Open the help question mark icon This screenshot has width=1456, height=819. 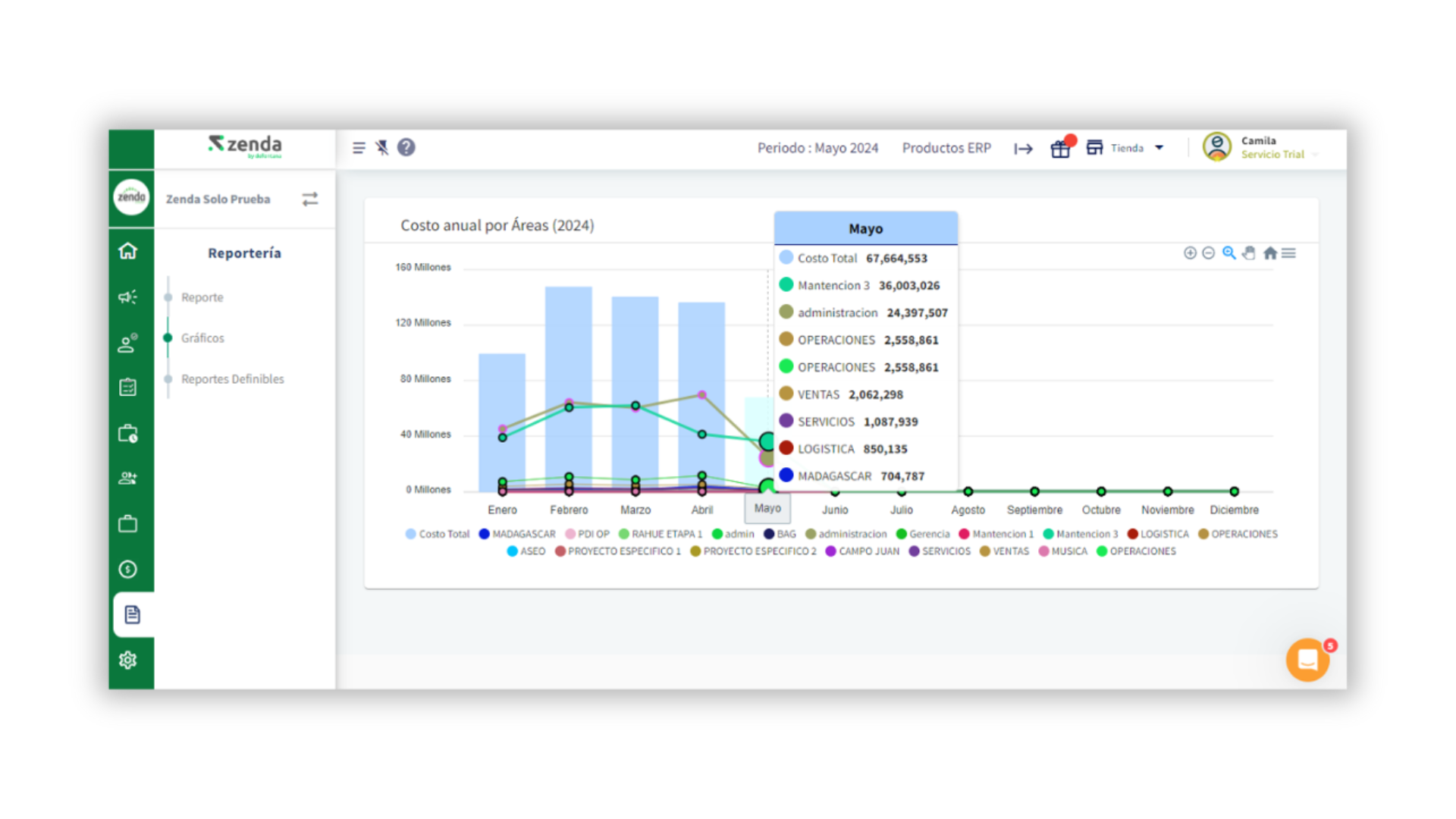point(406,147)
